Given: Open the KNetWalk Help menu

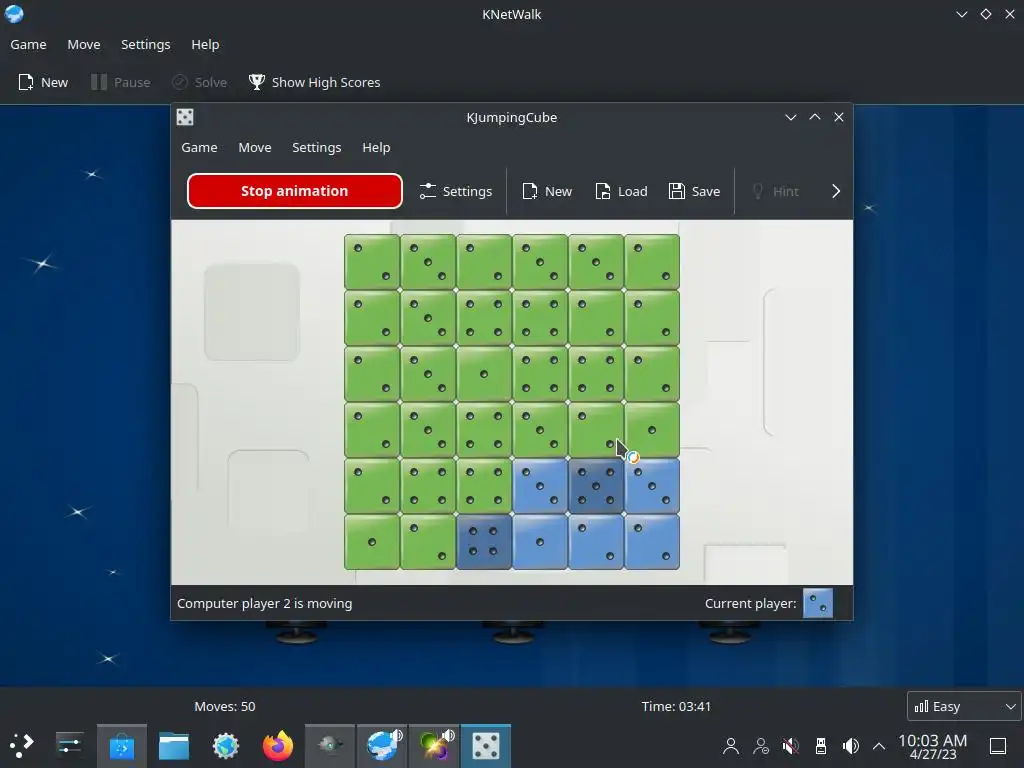Looking at the screenshot, I should click(205, 44).
